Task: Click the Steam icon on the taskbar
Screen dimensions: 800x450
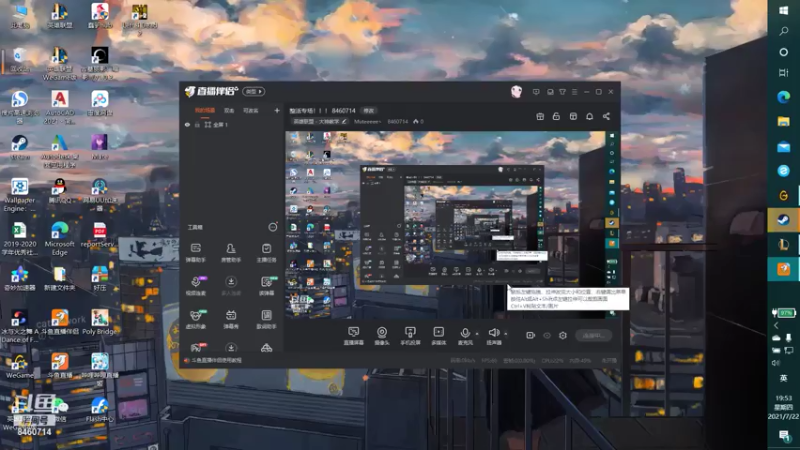Action: (784, 220)
